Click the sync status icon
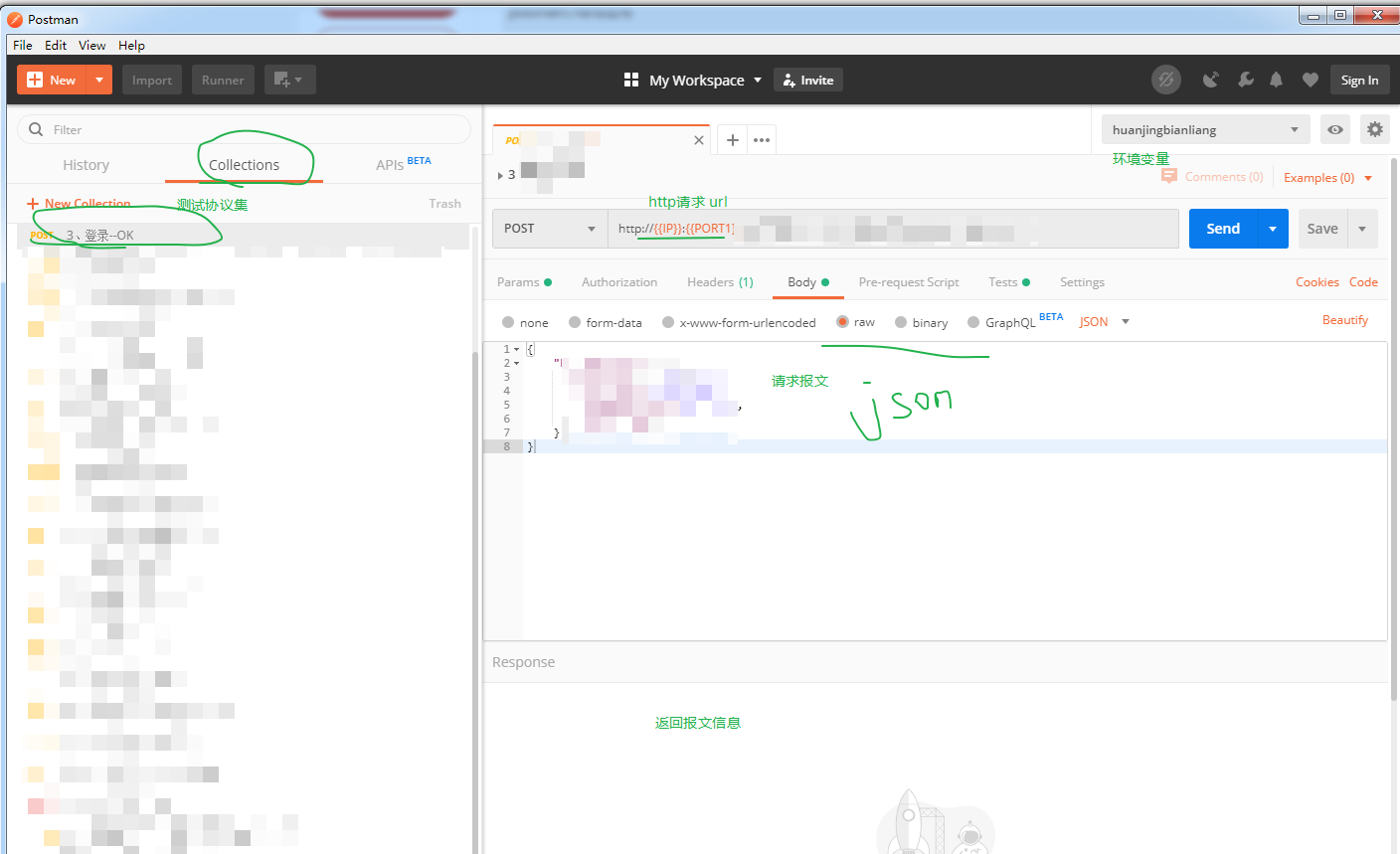Screen dimensions: 1400x854 [x=1166, y=80]
